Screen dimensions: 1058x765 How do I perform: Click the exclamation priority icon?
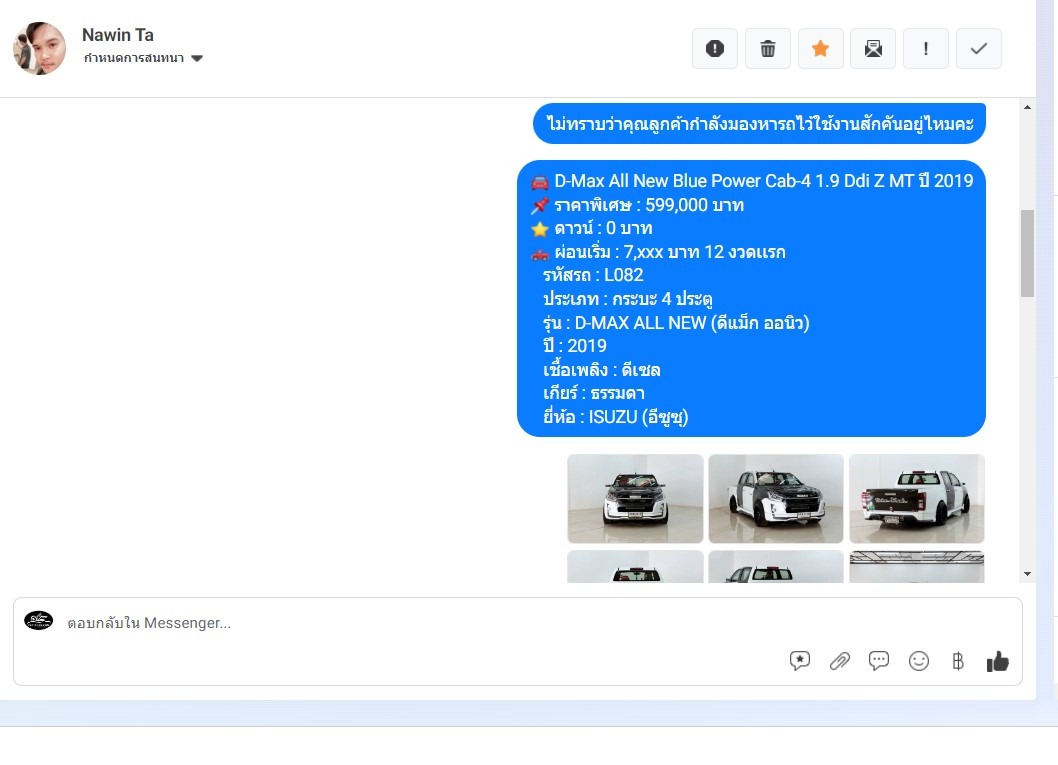pos(926,49)
